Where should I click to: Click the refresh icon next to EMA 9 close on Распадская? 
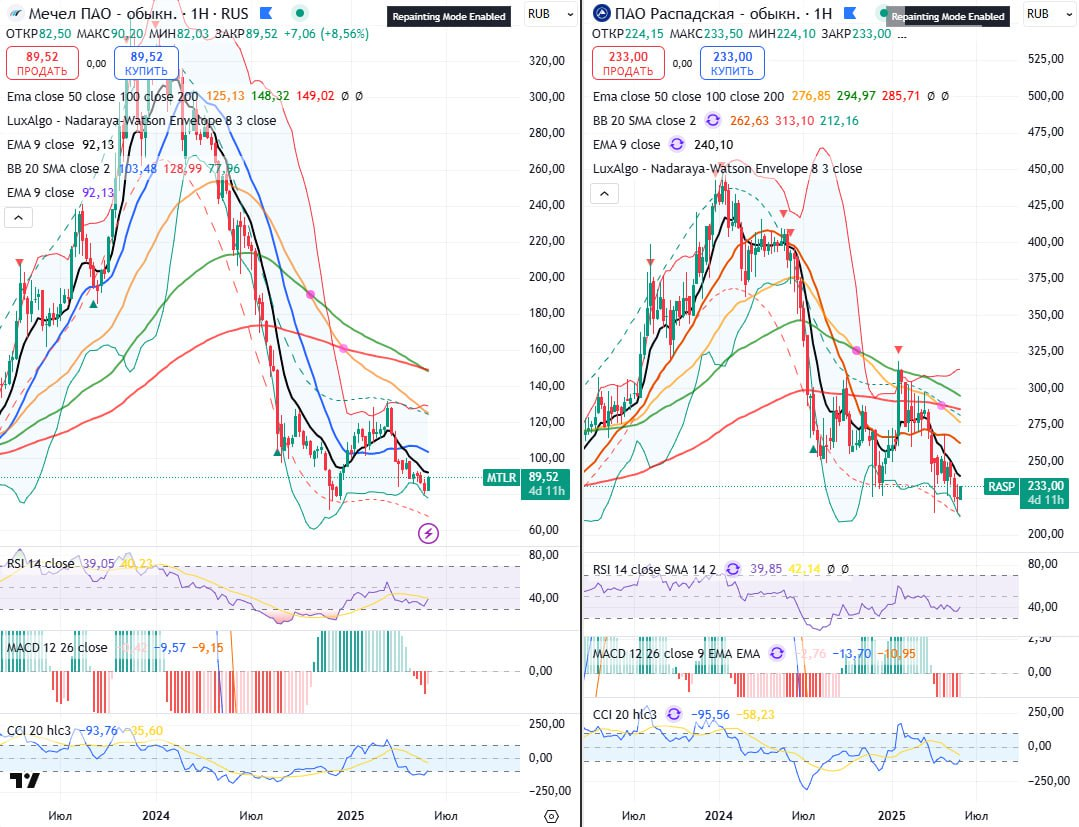click(677, 144)
